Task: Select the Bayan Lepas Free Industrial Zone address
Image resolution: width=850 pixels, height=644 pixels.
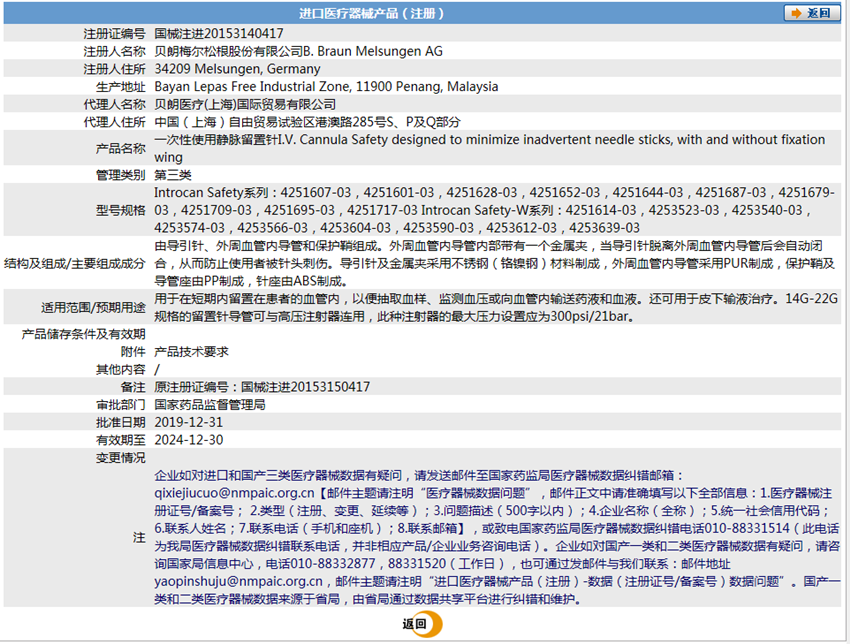Action: click(x=326, y=87)
